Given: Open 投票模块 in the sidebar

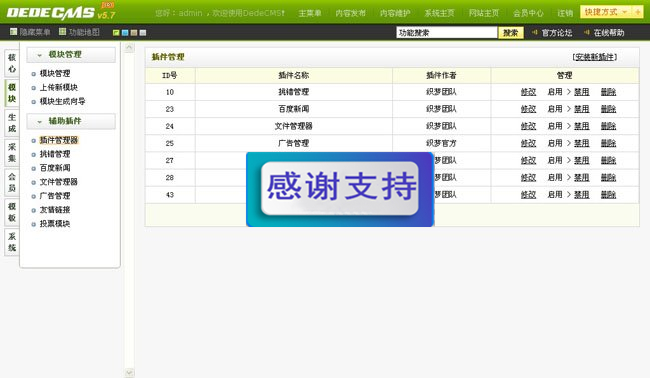Looking at the screenshot, I should tap(55, 224).
